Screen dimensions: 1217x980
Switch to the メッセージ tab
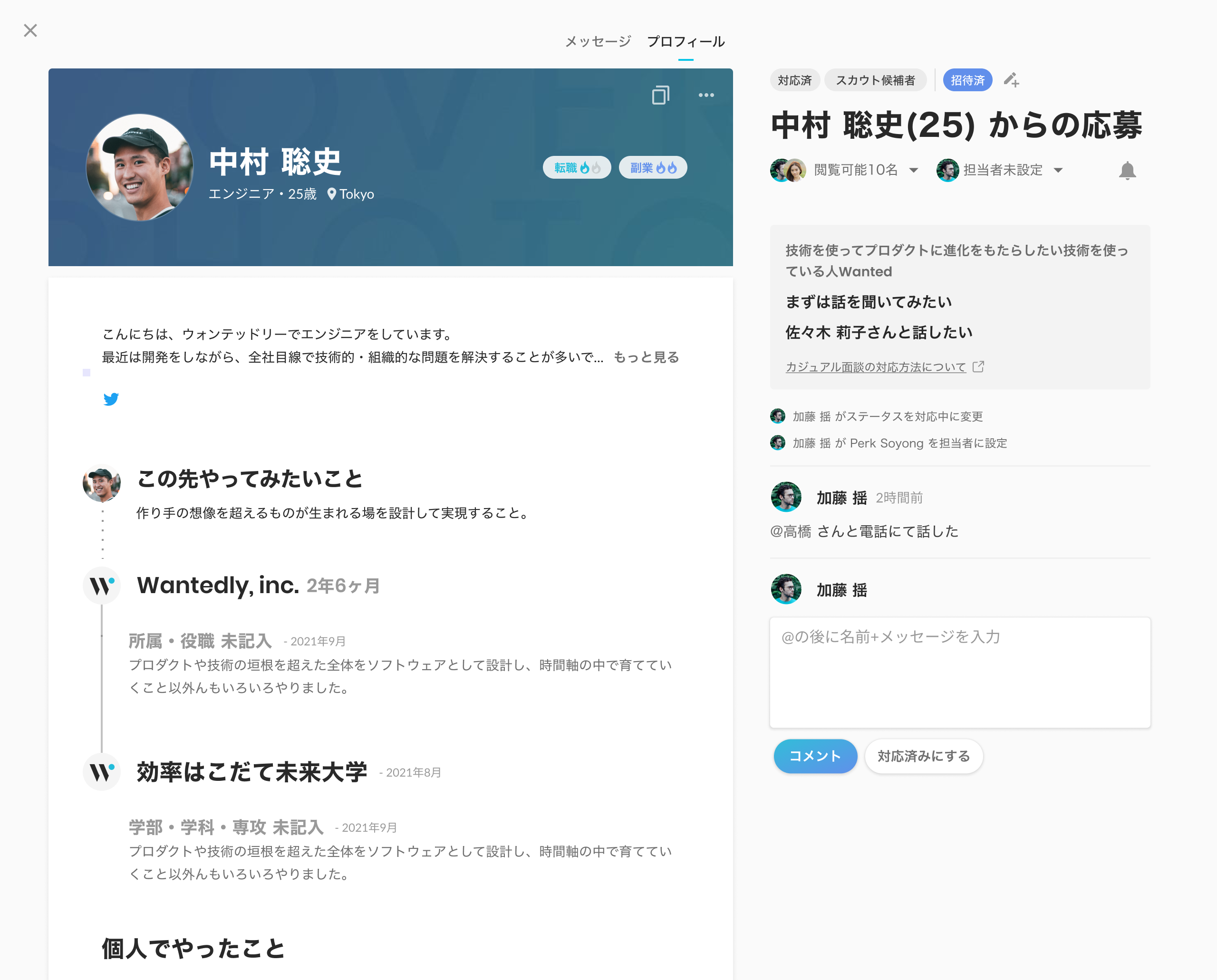[x=598, y=42]
